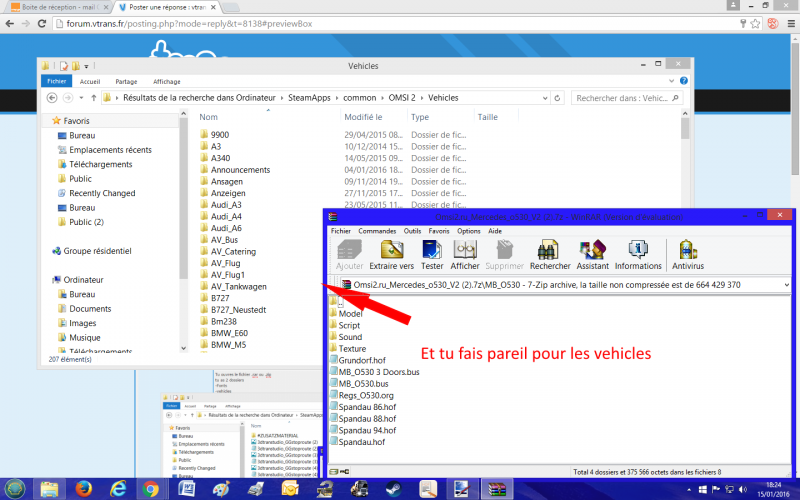
Task: Open Steam from the taskbar
Action: (x=393, y=489)
